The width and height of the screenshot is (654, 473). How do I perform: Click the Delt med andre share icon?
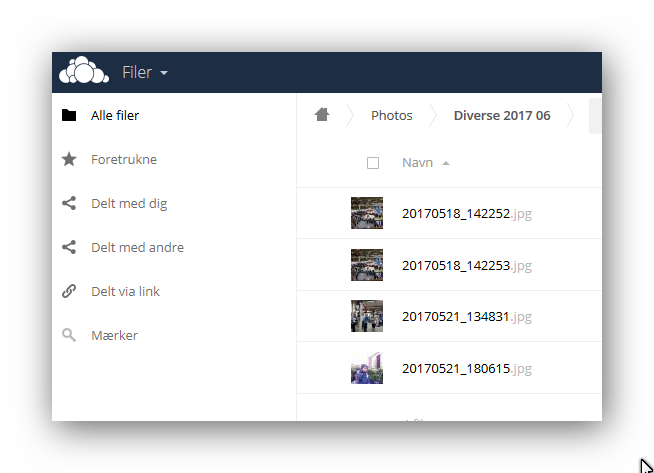pyautogui.click(x=69, y=247)
